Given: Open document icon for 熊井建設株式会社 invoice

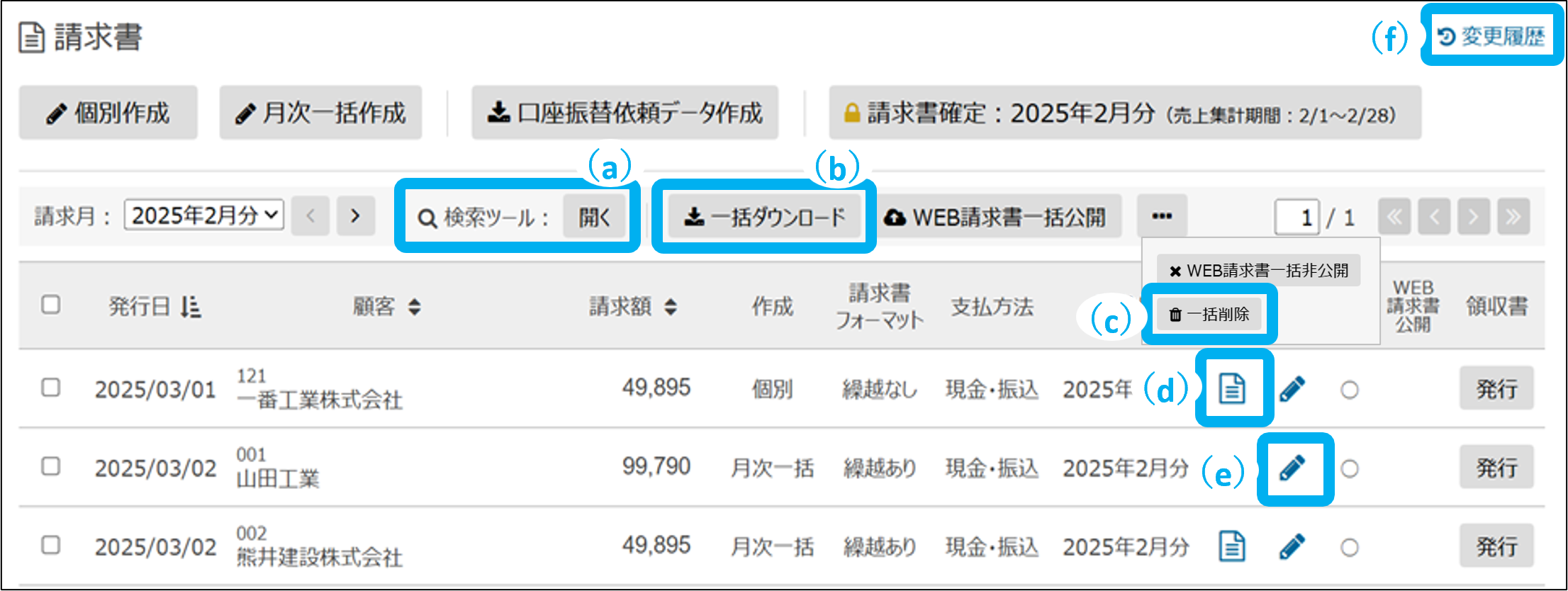Looking at the screenshot, I should click(1232, 546).
